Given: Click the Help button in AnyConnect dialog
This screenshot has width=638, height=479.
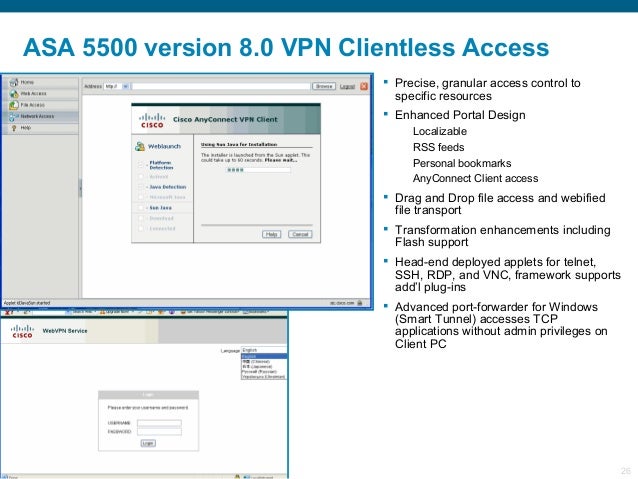Looking at the screenshot, I should point(271,234).
